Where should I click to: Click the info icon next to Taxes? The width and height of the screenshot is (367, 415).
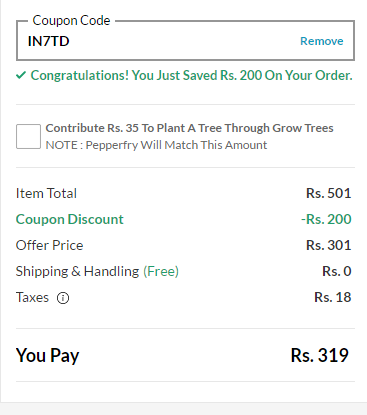(63, 298)
